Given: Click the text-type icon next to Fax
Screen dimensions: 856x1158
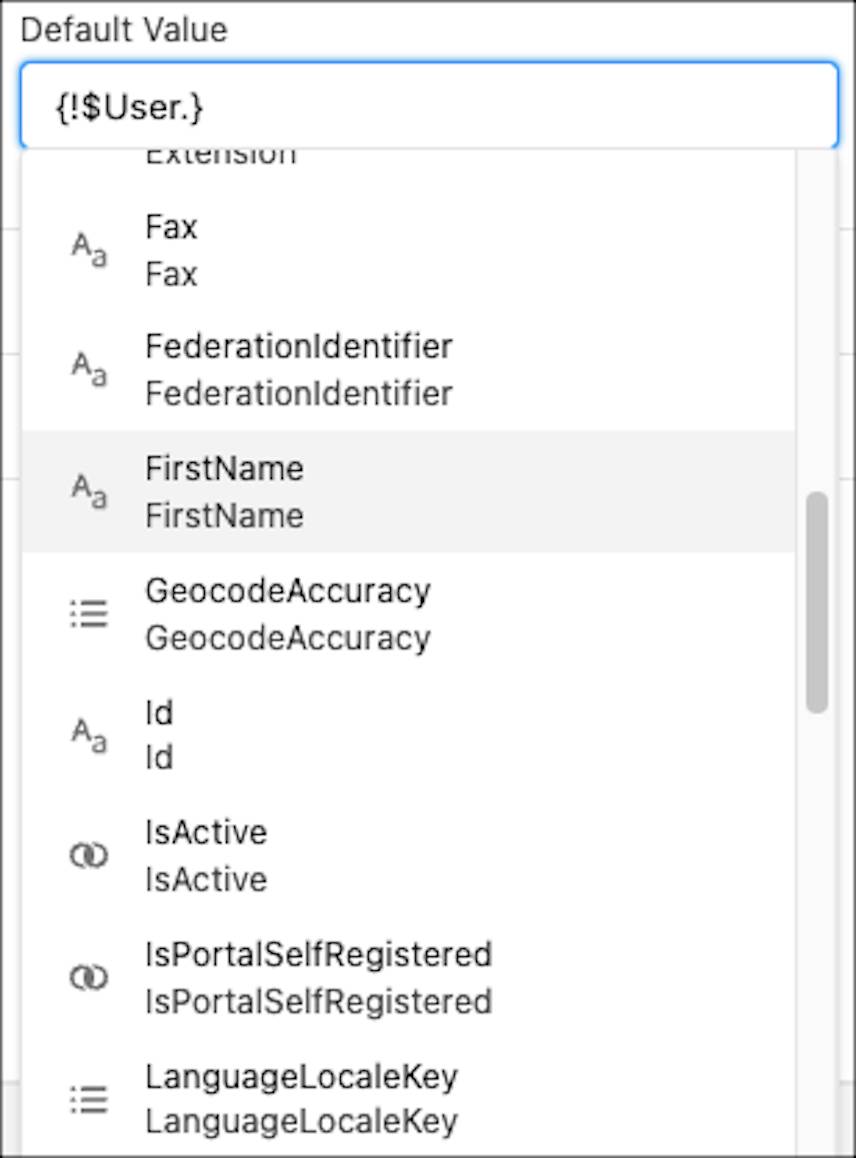Looking at the screenshot, I should pyautogui.click(x=88, y=250).
